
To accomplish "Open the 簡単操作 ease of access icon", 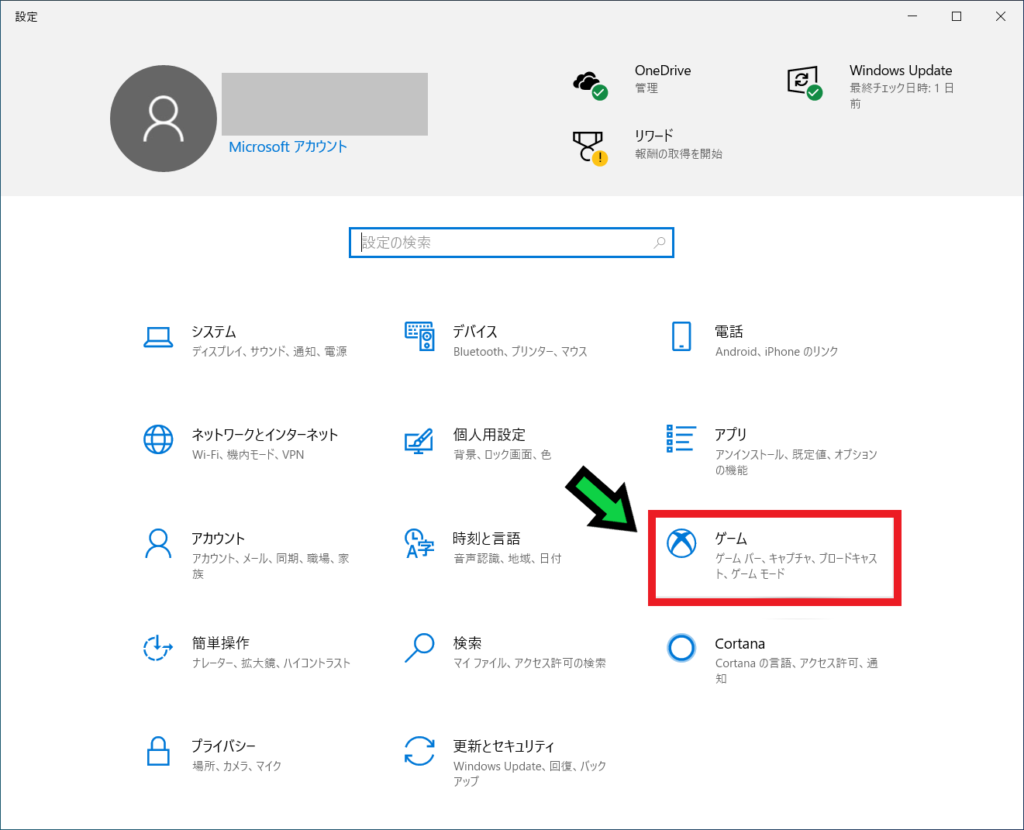I will pos(158,648).
